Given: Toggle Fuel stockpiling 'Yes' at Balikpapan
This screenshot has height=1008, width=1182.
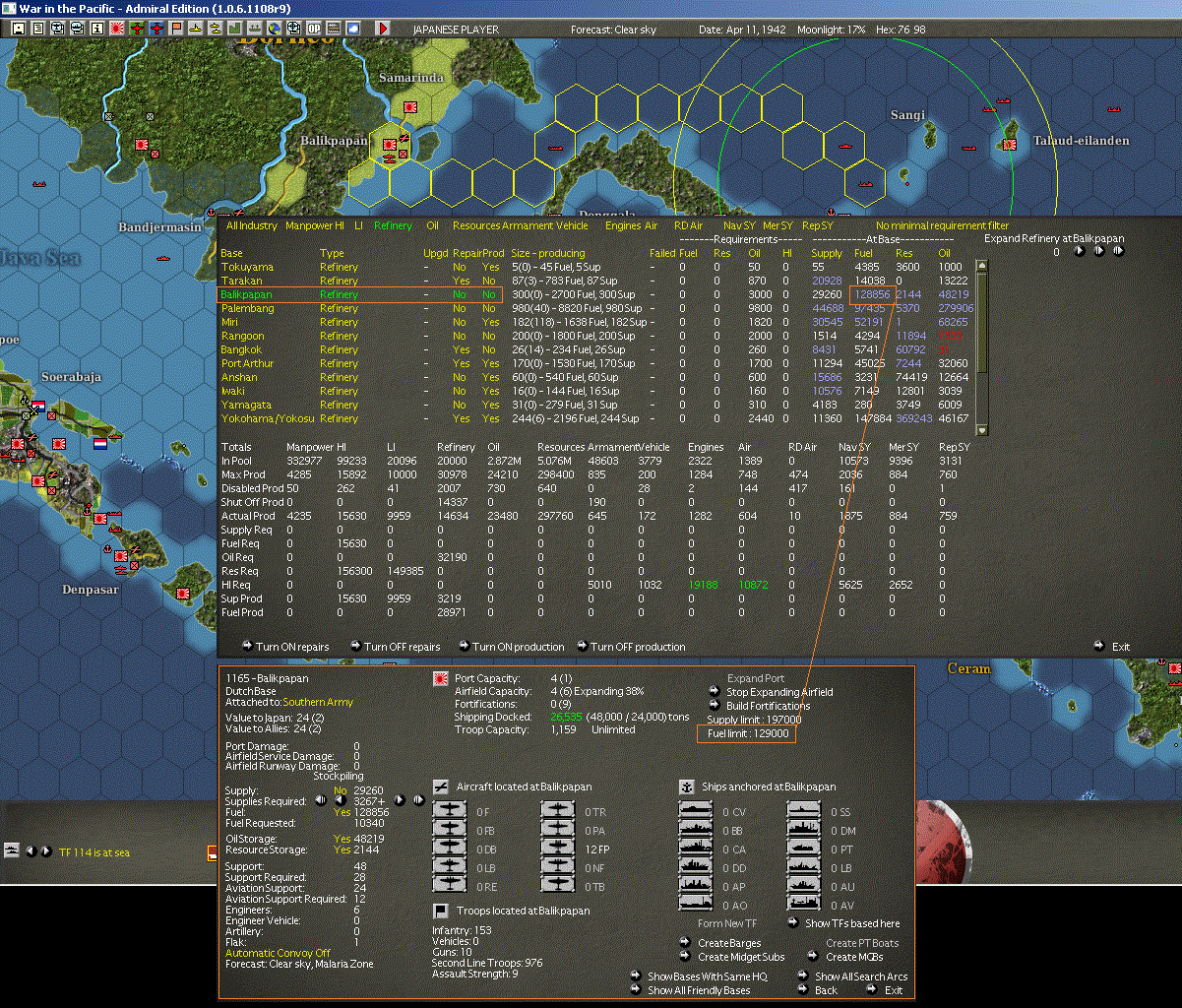Looking at the screenshot, I should click(342, 812).
